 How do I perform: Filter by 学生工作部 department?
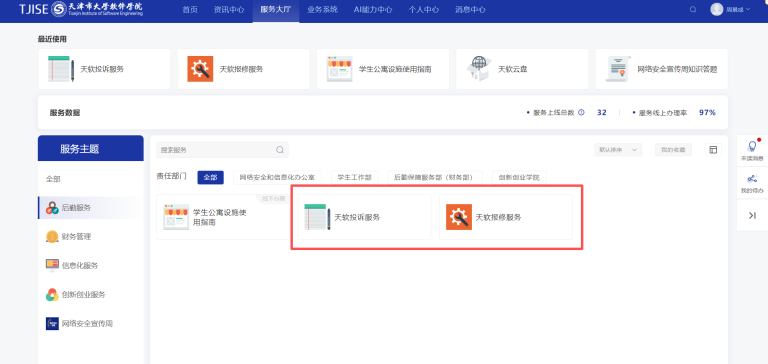point(355,177)
